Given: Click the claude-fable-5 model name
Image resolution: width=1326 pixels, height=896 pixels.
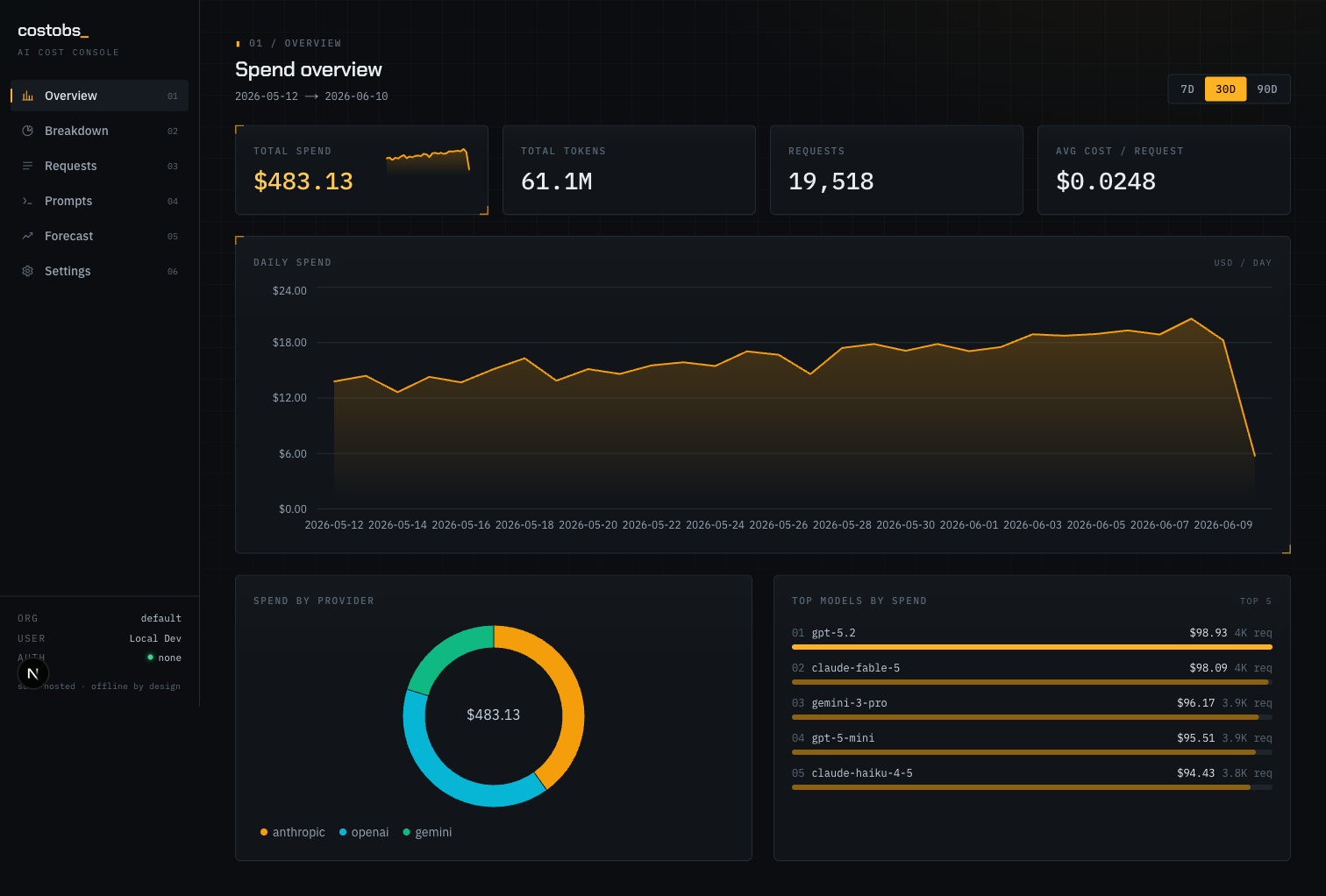Looking at the screenshot, I should click(856, 668).
